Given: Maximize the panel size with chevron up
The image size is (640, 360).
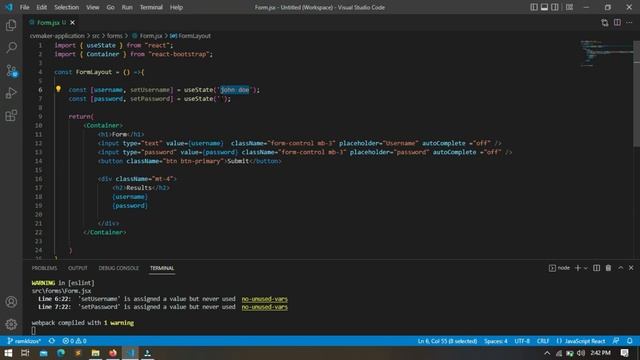Looking at the screenshot, I should pyautogui.click(x=620, y=268).
